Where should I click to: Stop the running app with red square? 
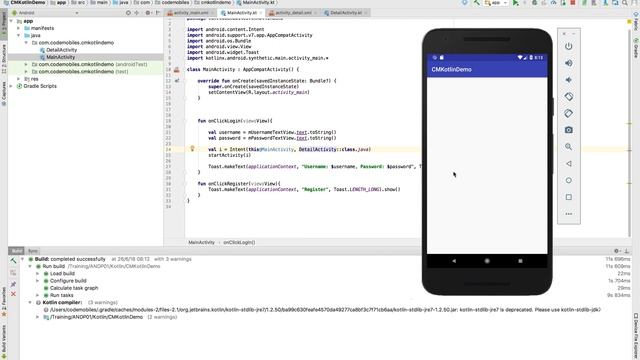click(573, 3)
